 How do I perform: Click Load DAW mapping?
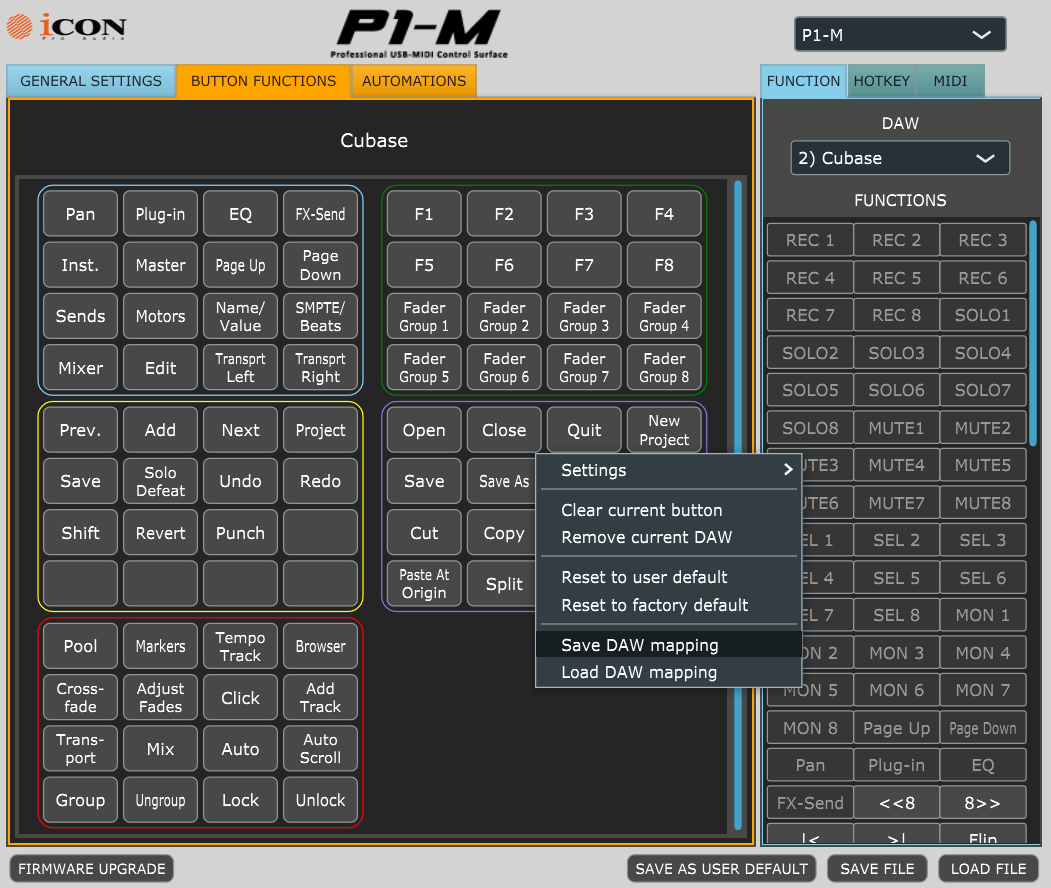668,672
